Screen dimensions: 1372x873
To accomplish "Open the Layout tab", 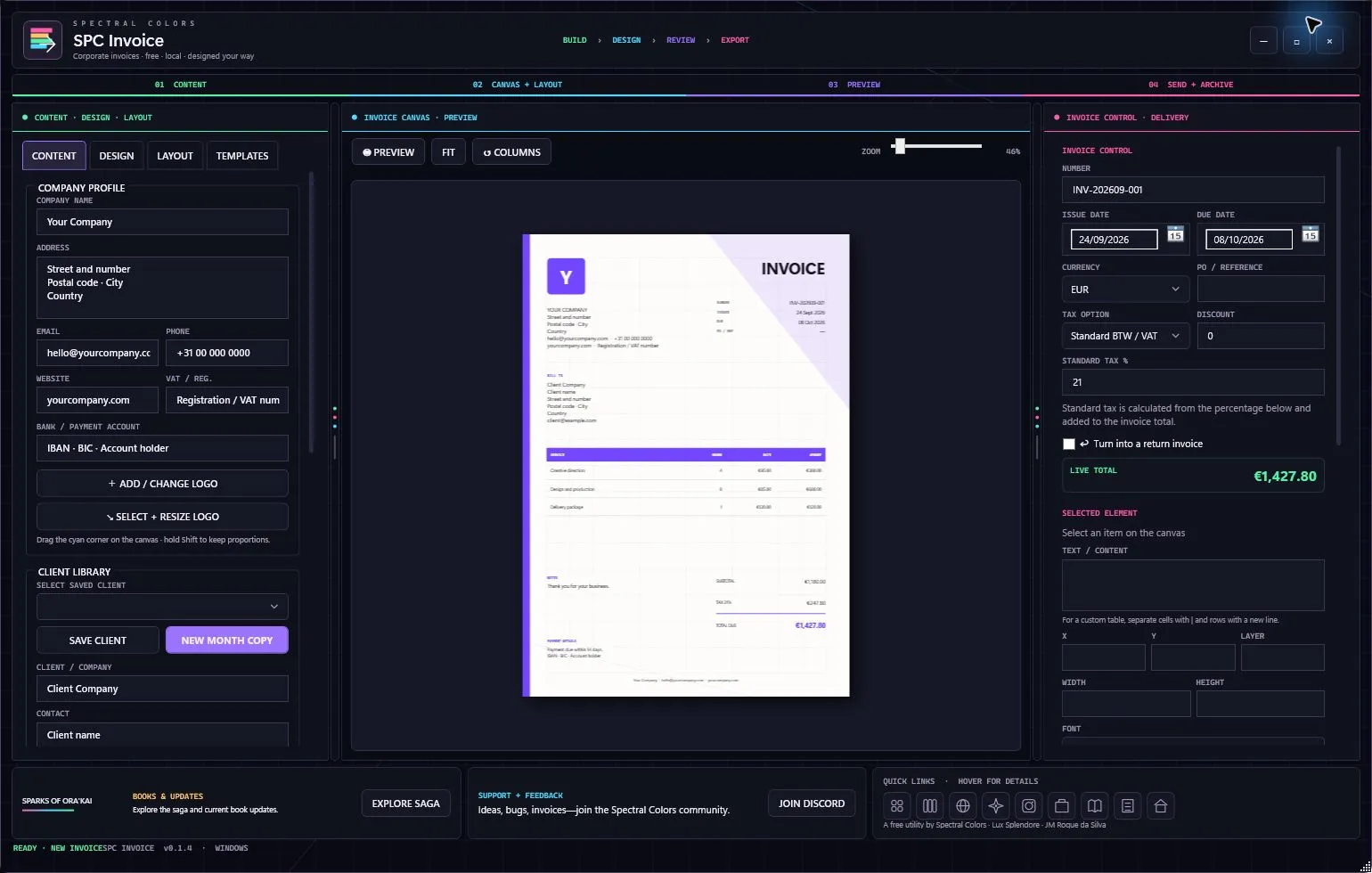I will point(175,156).
